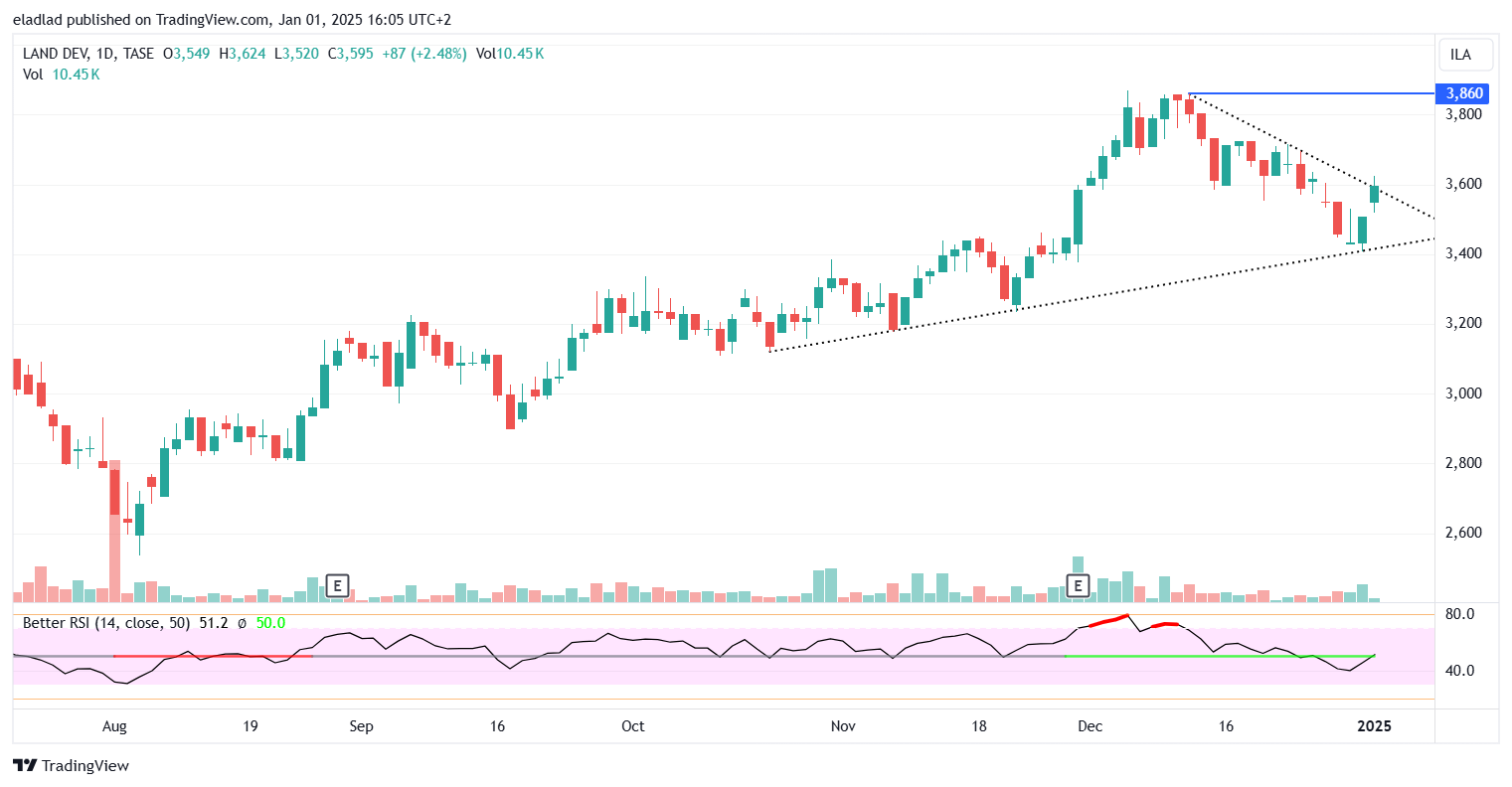This screenshot has width=1512, height=787.
Task: Click the ø symbol in the RSI legend
Action: [x=242, y=623]
